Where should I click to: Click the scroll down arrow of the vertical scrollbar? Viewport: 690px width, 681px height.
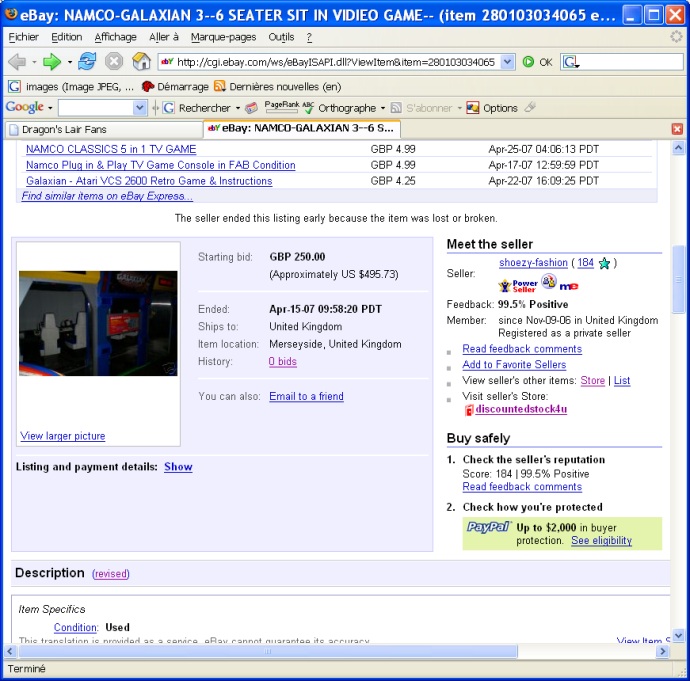tap(678, 636)
